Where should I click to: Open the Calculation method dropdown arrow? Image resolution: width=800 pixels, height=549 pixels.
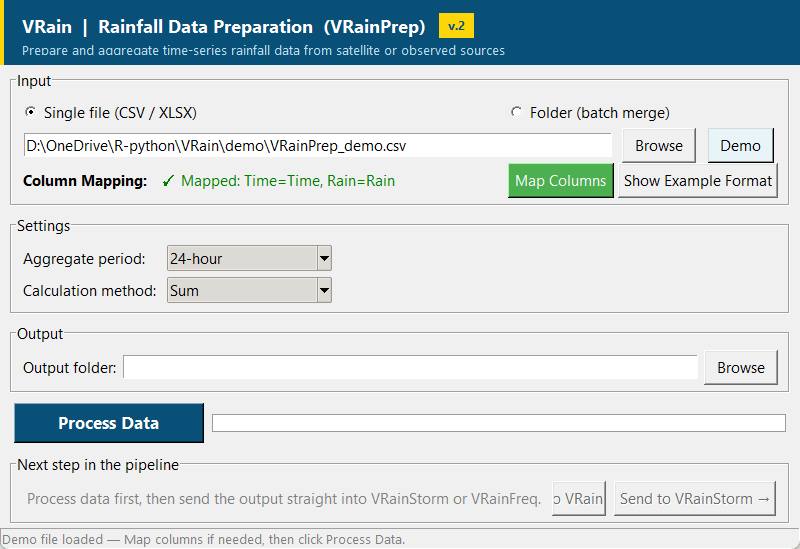pyautogui.click(x=324, y=290)
